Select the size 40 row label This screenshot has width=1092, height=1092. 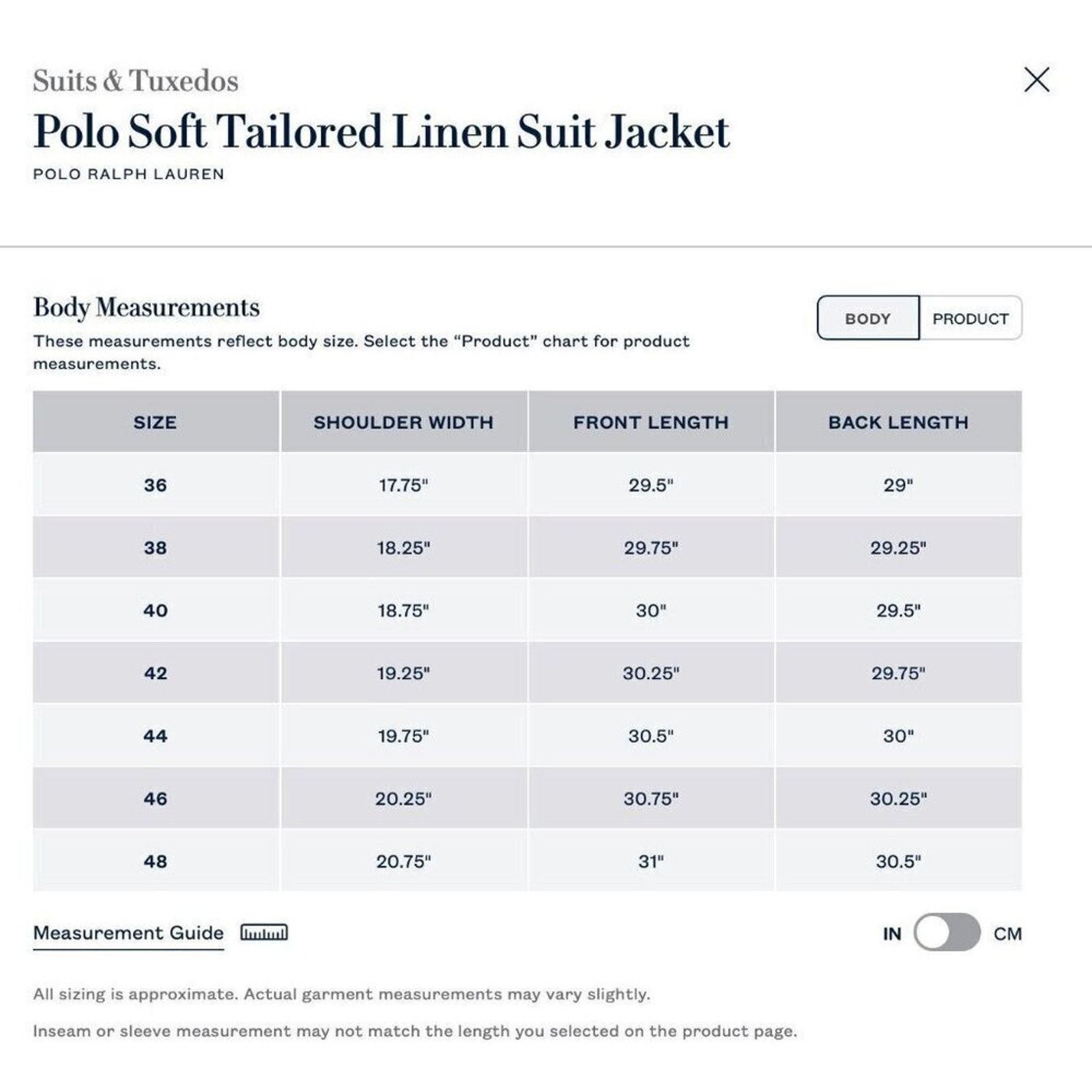point(156,610)
